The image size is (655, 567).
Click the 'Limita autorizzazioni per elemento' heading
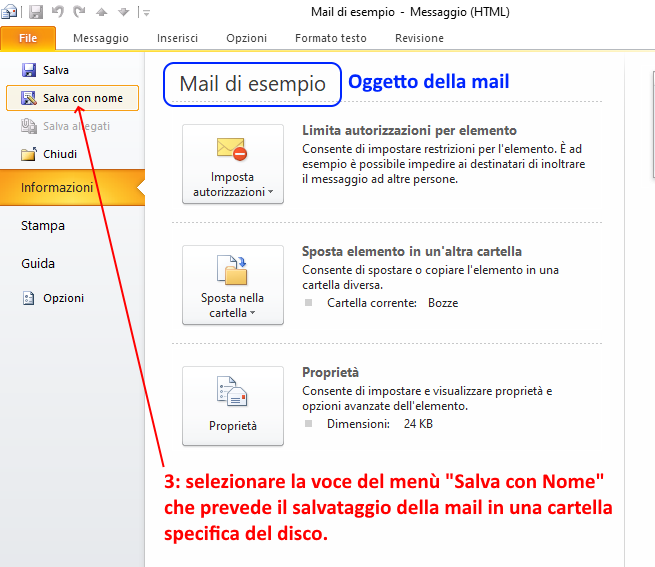(409, 131)
